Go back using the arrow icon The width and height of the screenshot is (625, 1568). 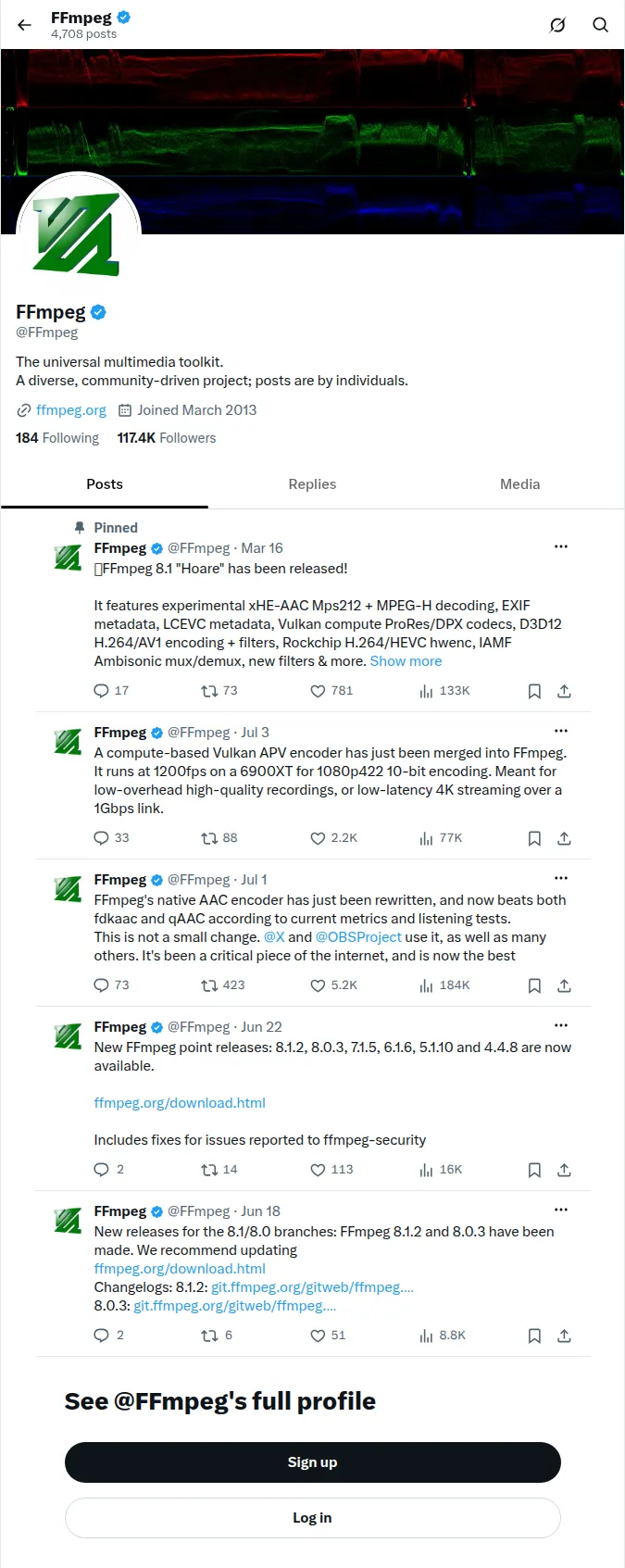[x=25, y=25]
